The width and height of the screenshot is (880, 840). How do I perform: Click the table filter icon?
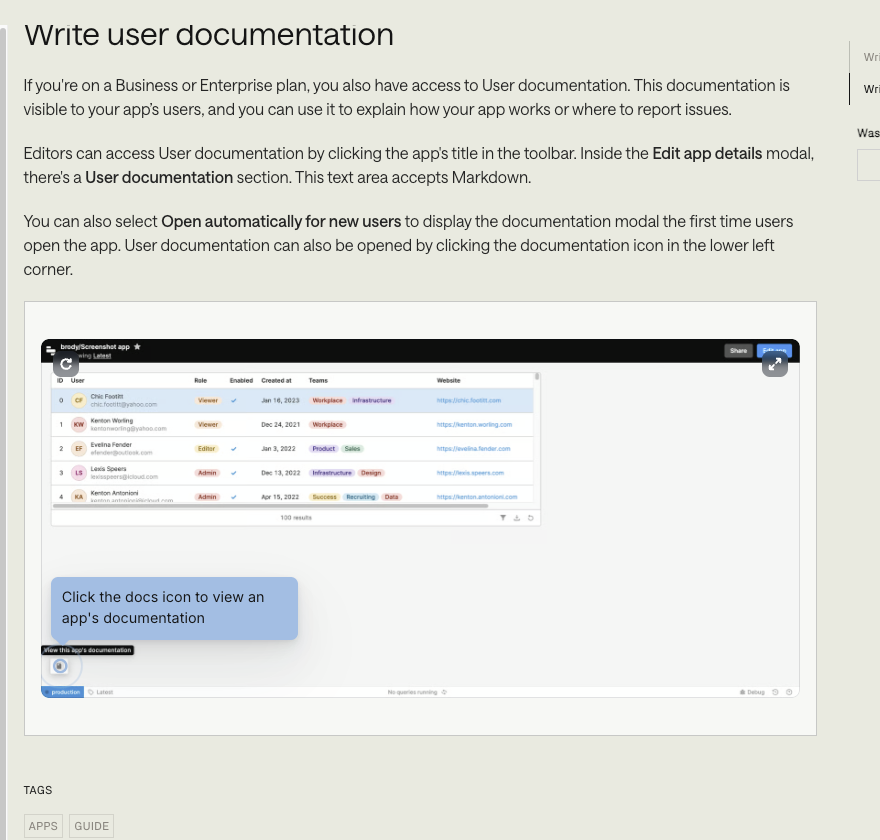point(504,518)
